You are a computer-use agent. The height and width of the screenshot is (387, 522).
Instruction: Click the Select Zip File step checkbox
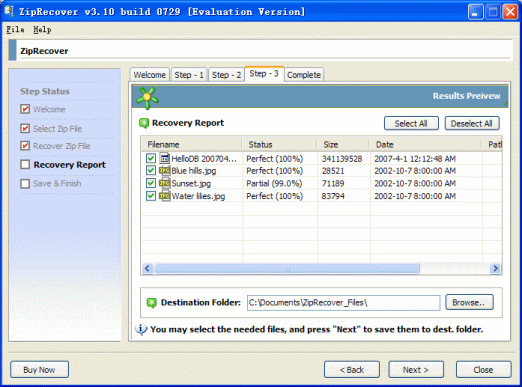coord(25,128)
